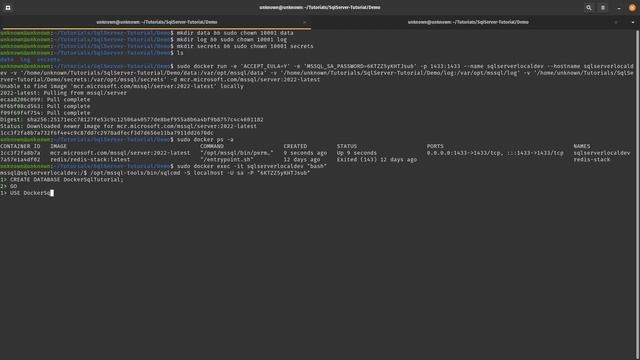Click the 'ecaa8206c099: Pull complete' line

pyautogui.click(x=45, y=99)
